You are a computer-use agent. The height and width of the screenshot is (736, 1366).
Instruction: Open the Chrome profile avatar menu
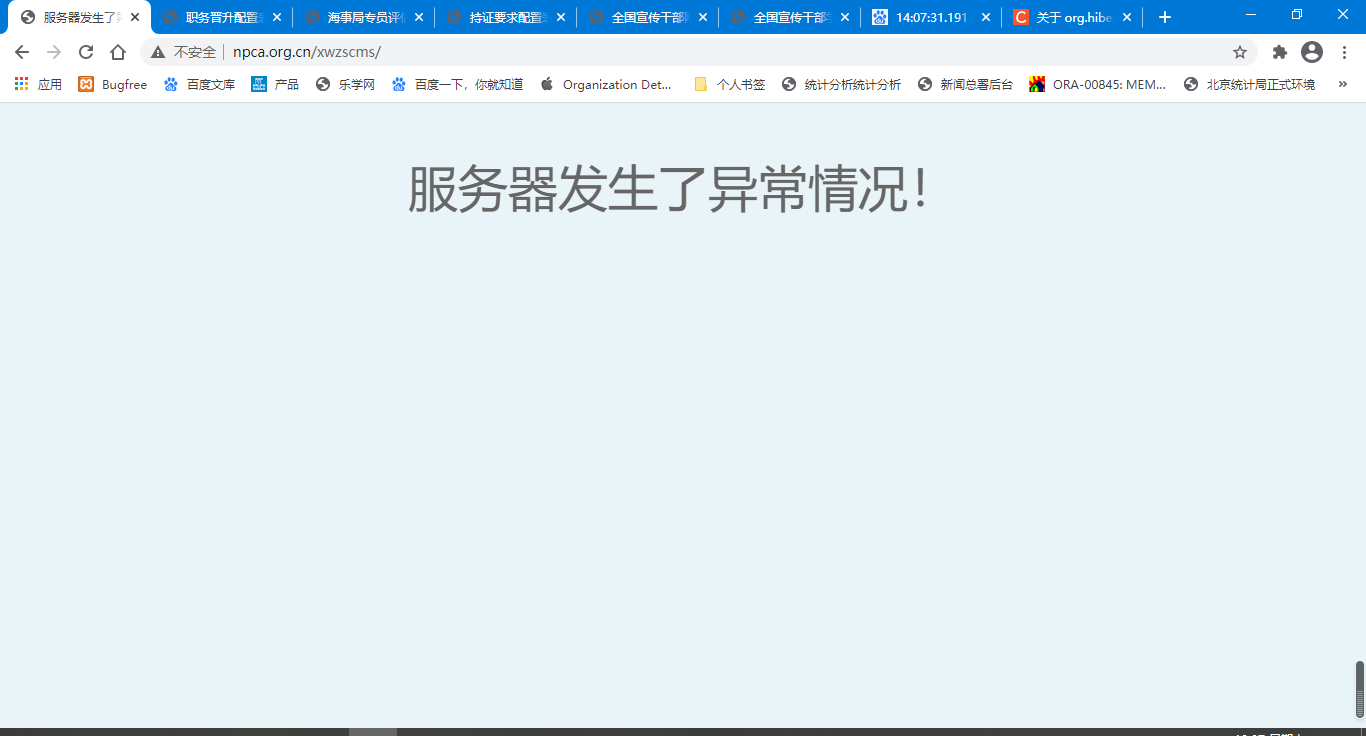point(1312,52)
